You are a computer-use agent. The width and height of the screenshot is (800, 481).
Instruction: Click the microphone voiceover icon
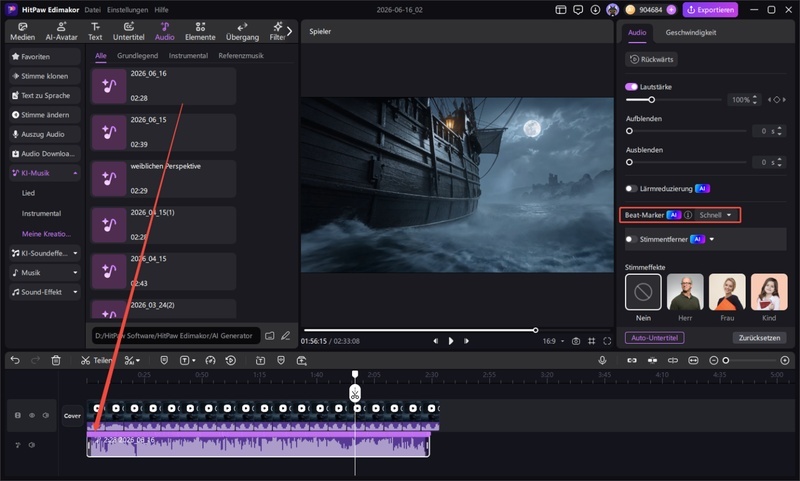602,360
